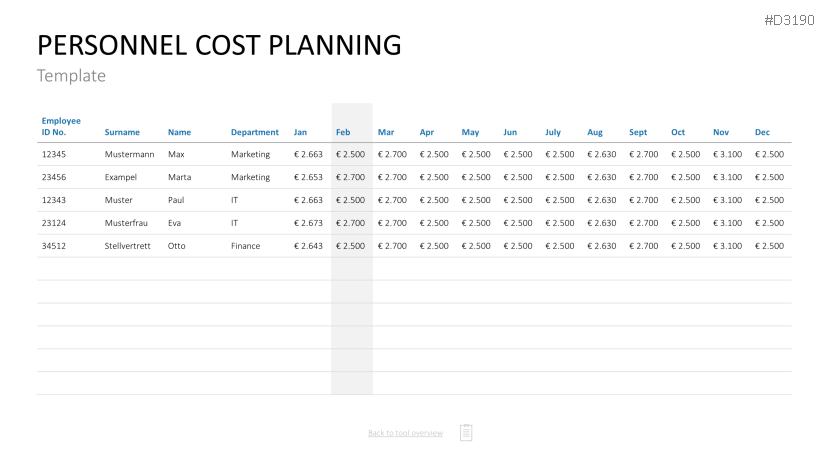The image size is (829, 466).
Task: Select the Surname column header
Action: pyautogui.click(x=122, y=132)
